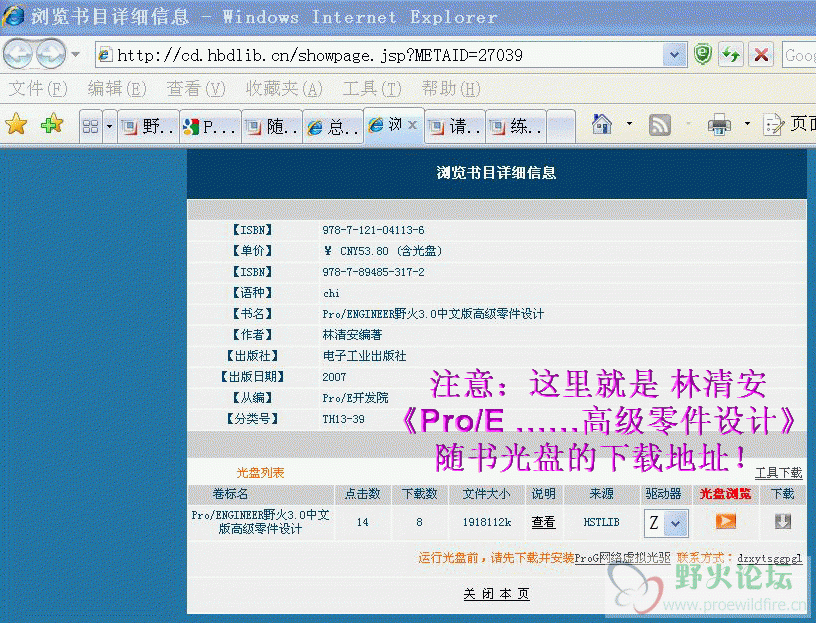This screenshot has width=816, height=623.
Task: Open the 工具(T) menu
Action: point(372,89)
